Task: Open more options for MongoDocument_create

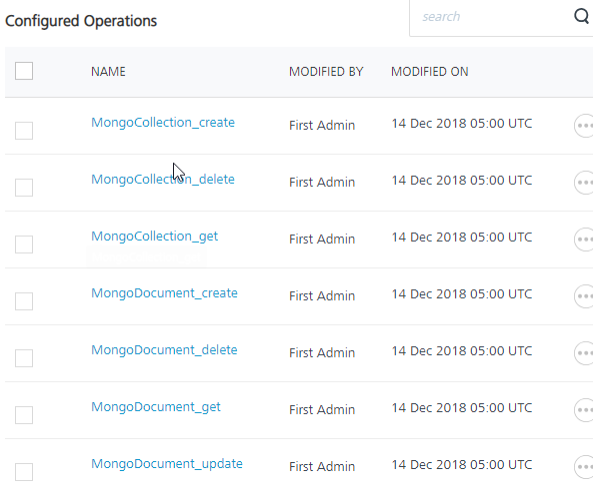Action: 584,296
